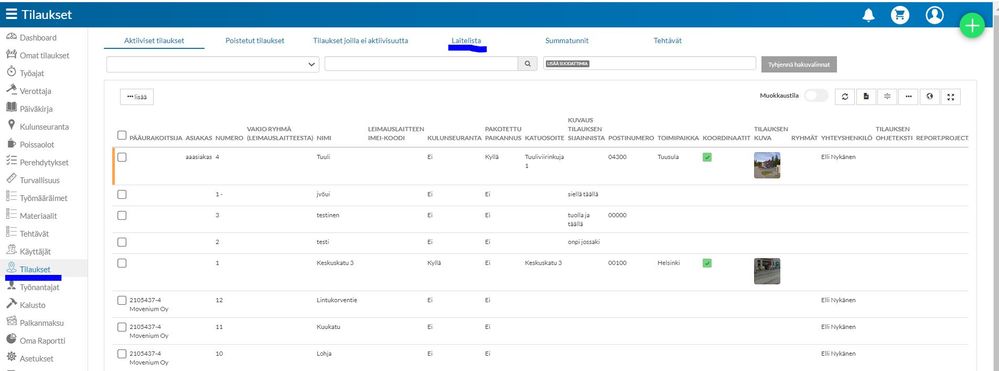
Task: Select Tilaukset in sidebar
Action: pos(35,269)
